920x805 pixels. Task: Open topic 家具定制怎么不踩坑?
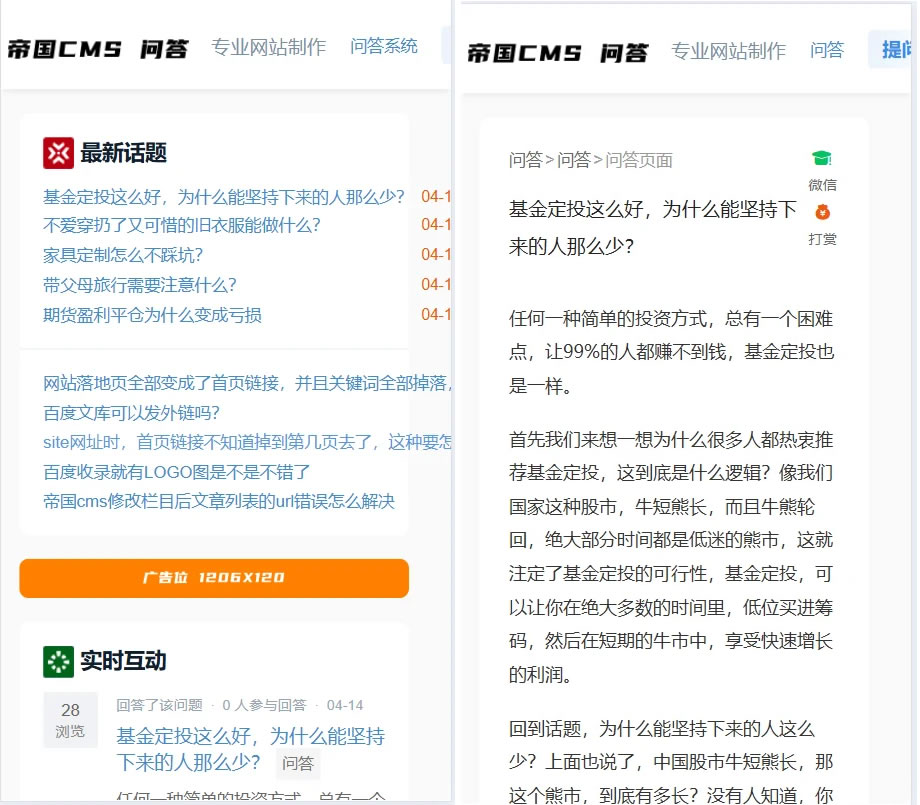tap(123, 255)
